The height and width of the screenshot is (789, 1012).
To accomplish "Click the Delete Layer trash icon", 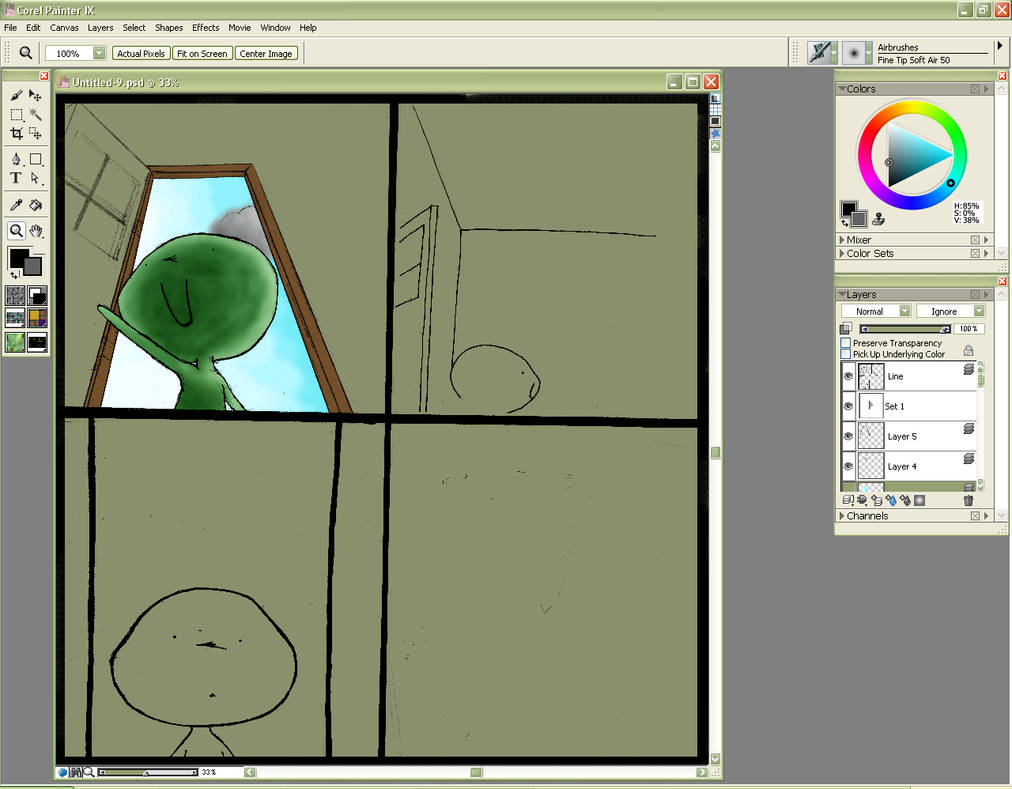I will pos(969,501).
